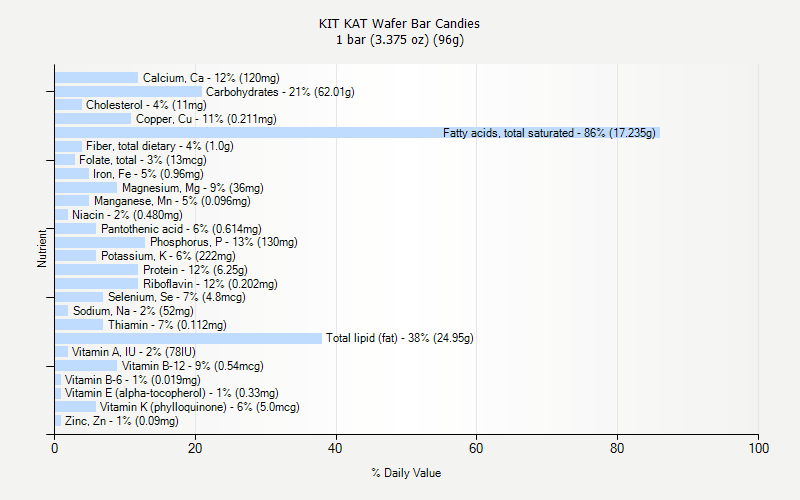Click the blue bar left of Copper label
800x500 pixels.
point(93,119)
